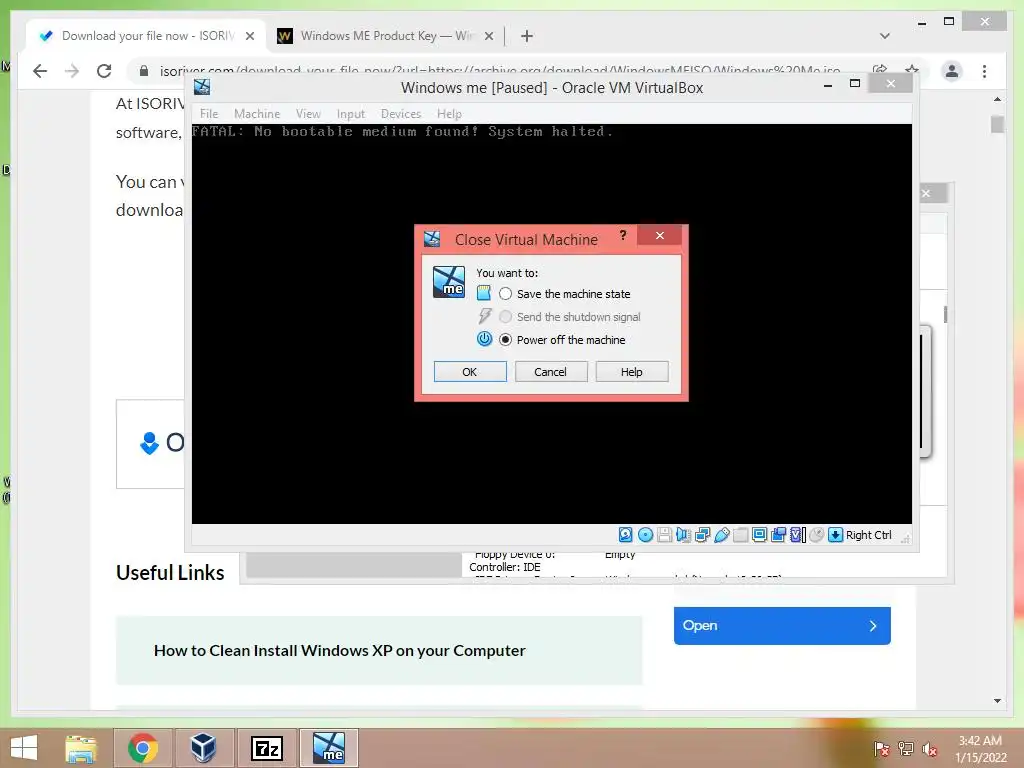Click the keyboard capture arrow icon
1024x768 pixels.
[835, 535]
